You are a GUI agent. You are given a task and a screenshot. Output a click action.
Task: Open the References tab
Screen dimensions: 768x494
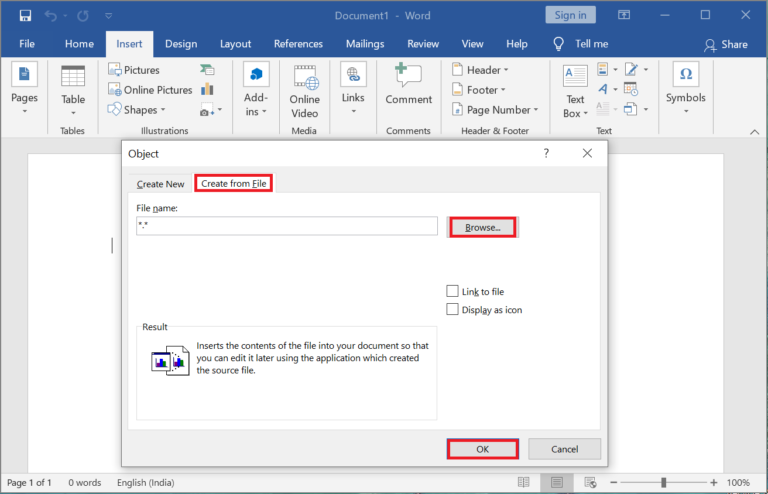298,44
